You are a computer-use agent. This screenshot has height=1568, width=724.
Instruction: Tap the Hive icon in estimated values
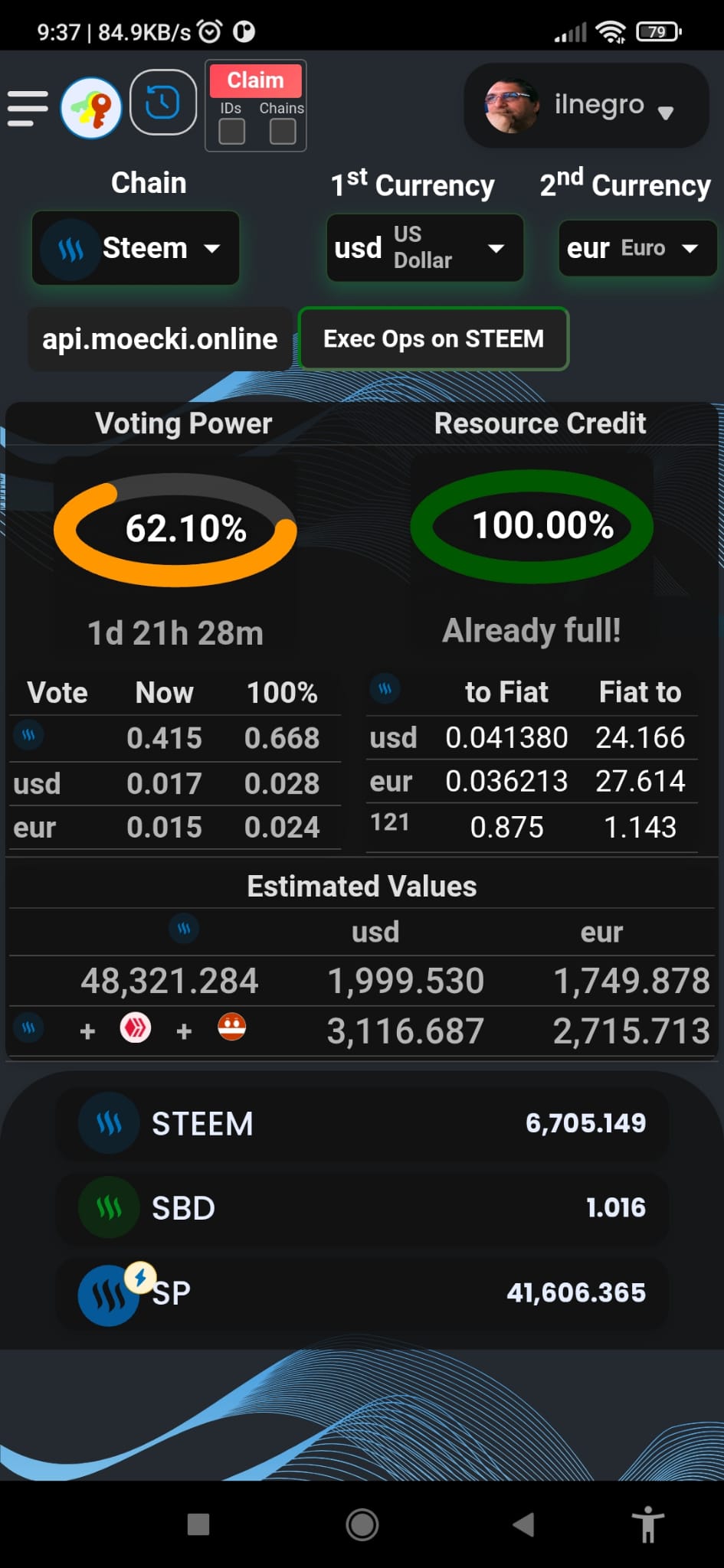(136, 1027)
